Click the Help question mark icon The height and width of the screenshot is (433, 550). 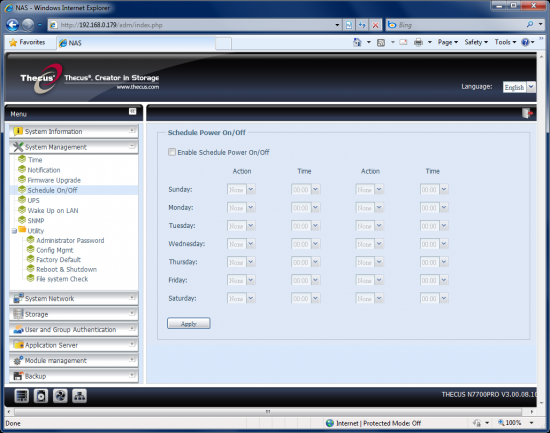coord(525,42)
